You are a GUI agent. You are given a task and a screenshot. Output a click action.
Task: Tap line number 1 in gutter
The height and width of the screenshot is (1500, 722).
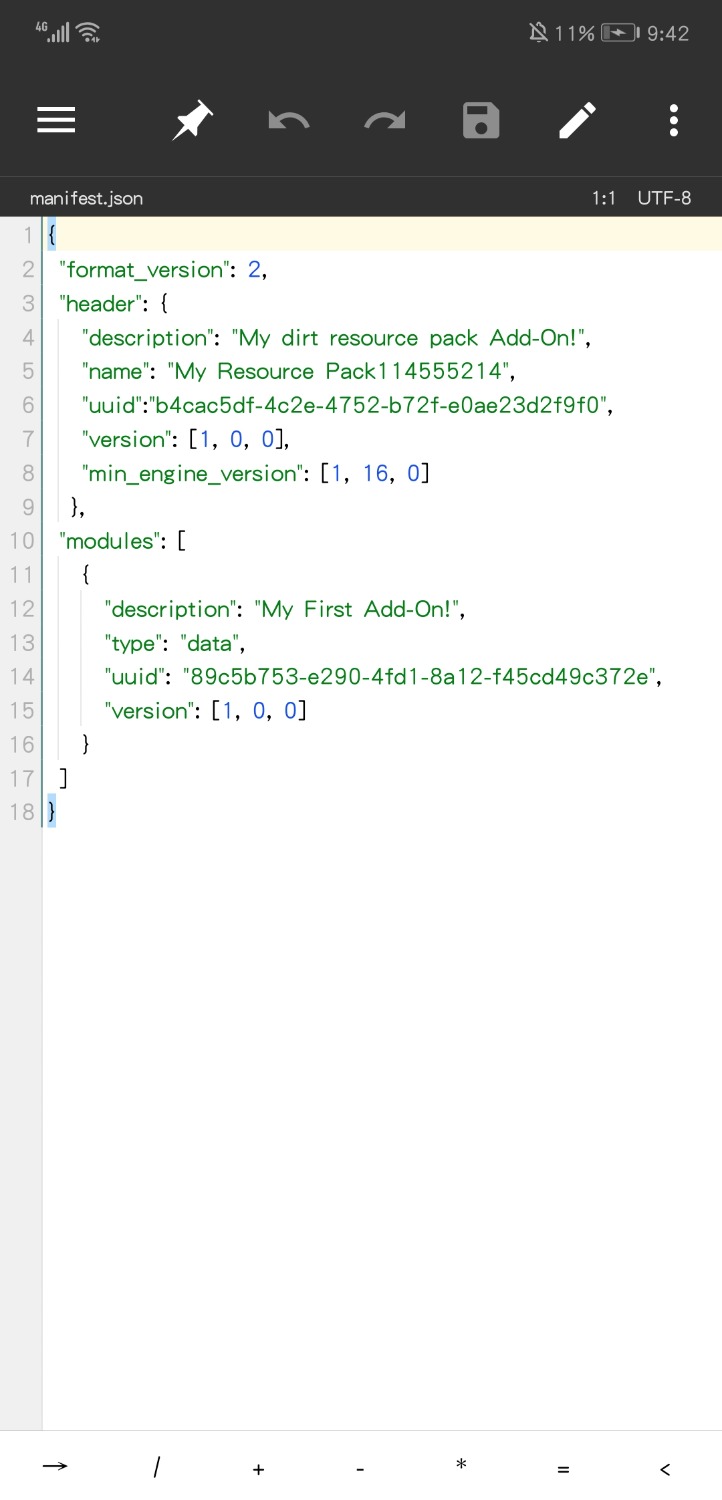click(x=27, y=236)
